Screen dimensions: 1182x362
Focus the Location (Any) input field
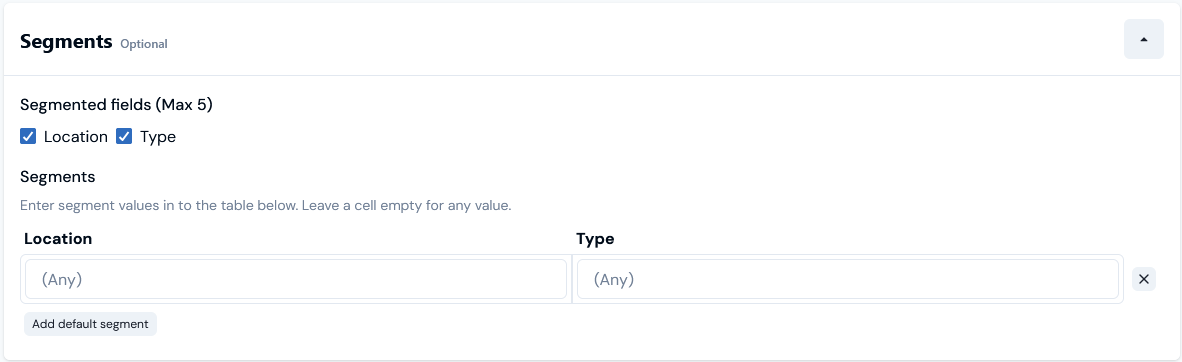pyautogui.click(x=296, y=279)
